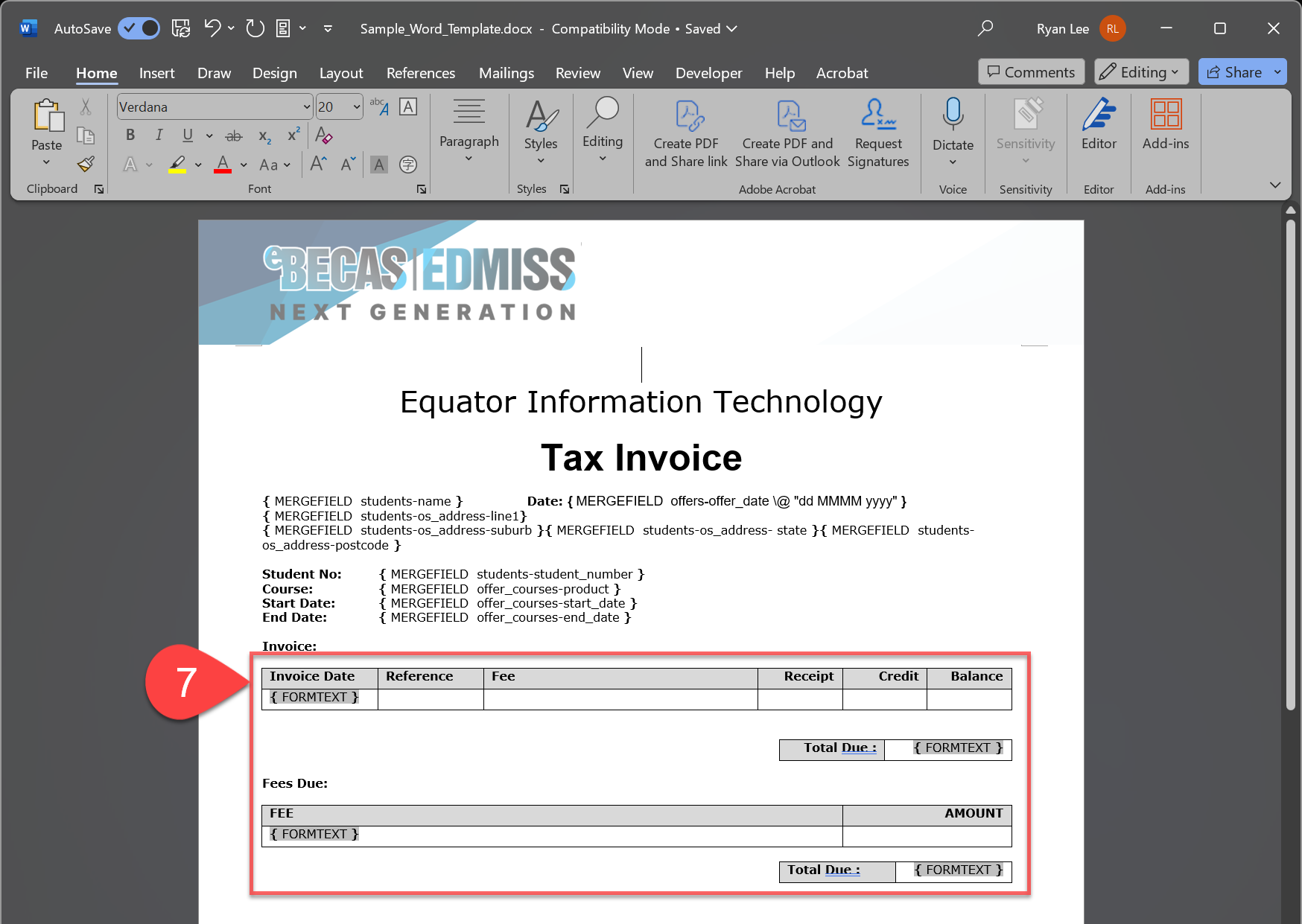This screenshot has width=1302, height=924.
Task: Open the Developer tab
Action: click(708, 73)
